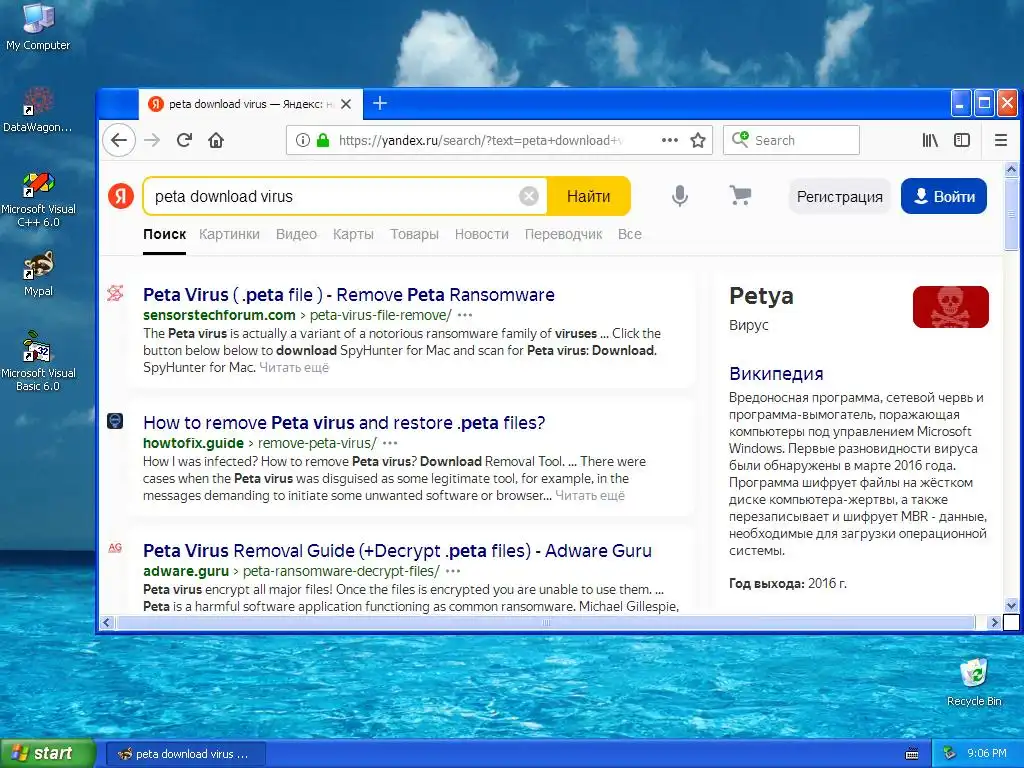The height and width of the screenshot is (768, 1024).
Task: Click the vertical scrollbar up arrow
Action: click(x=1011, y=169)
